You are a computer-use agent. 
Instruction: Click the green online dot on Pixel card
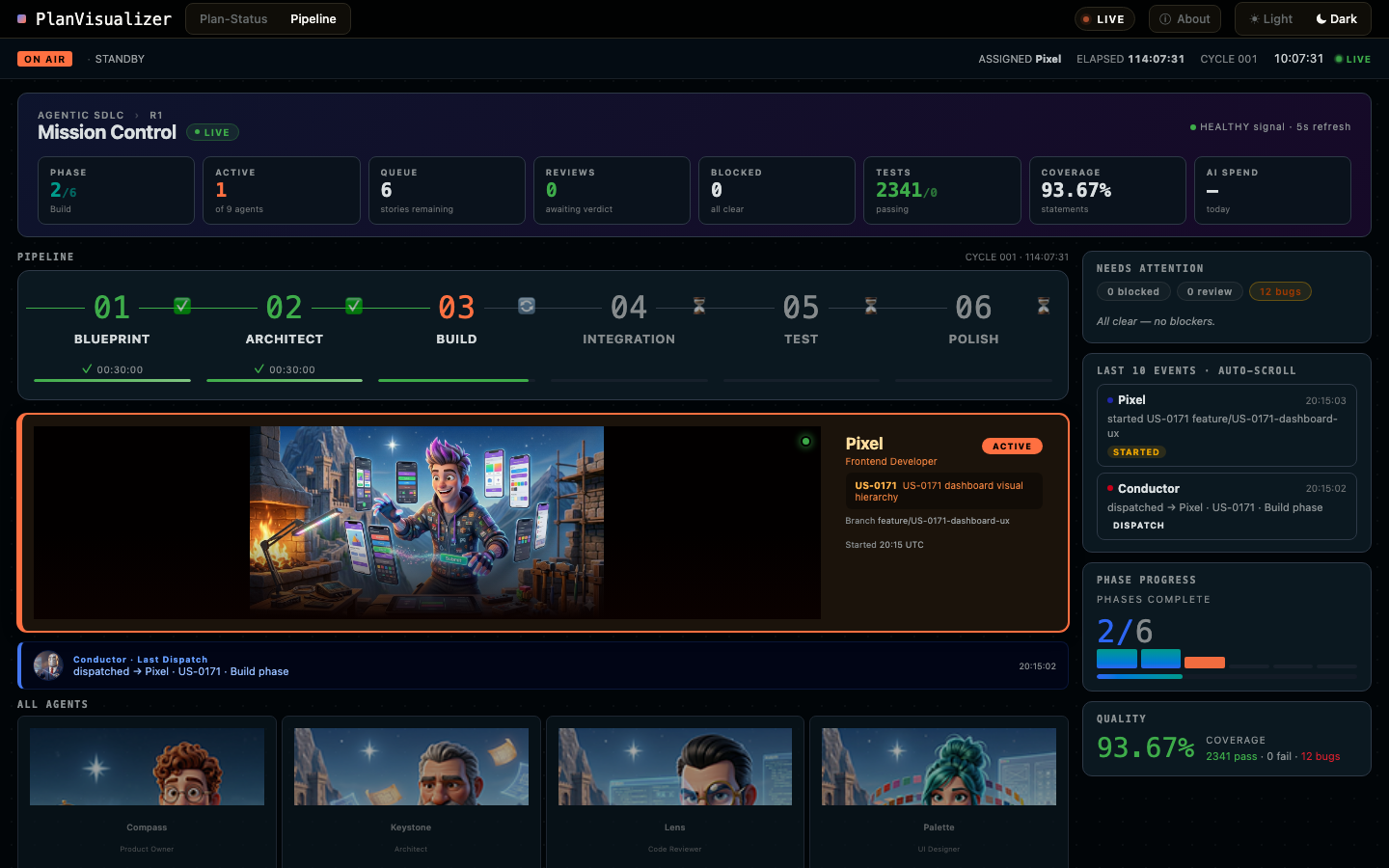point(805,442)
